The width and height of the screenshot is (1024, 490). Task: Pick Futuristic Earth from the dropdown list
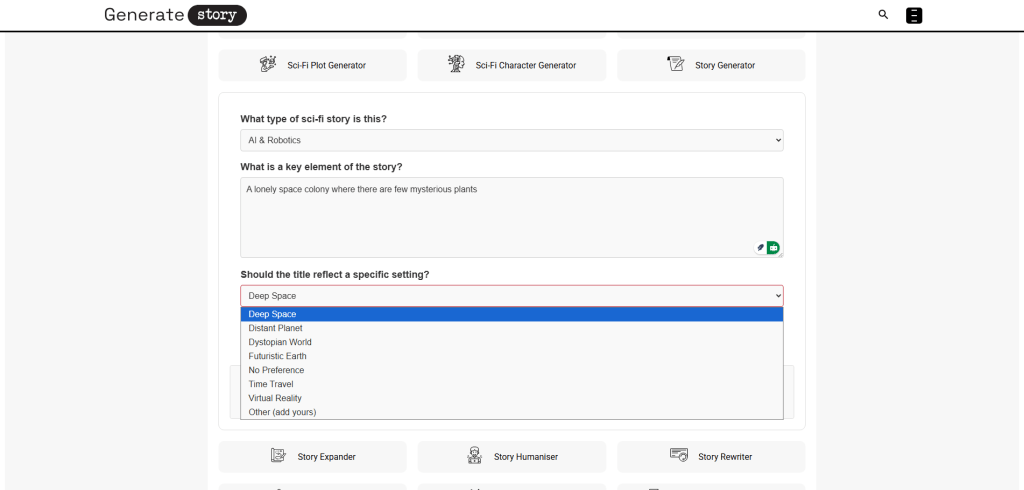tap(277, 356)
